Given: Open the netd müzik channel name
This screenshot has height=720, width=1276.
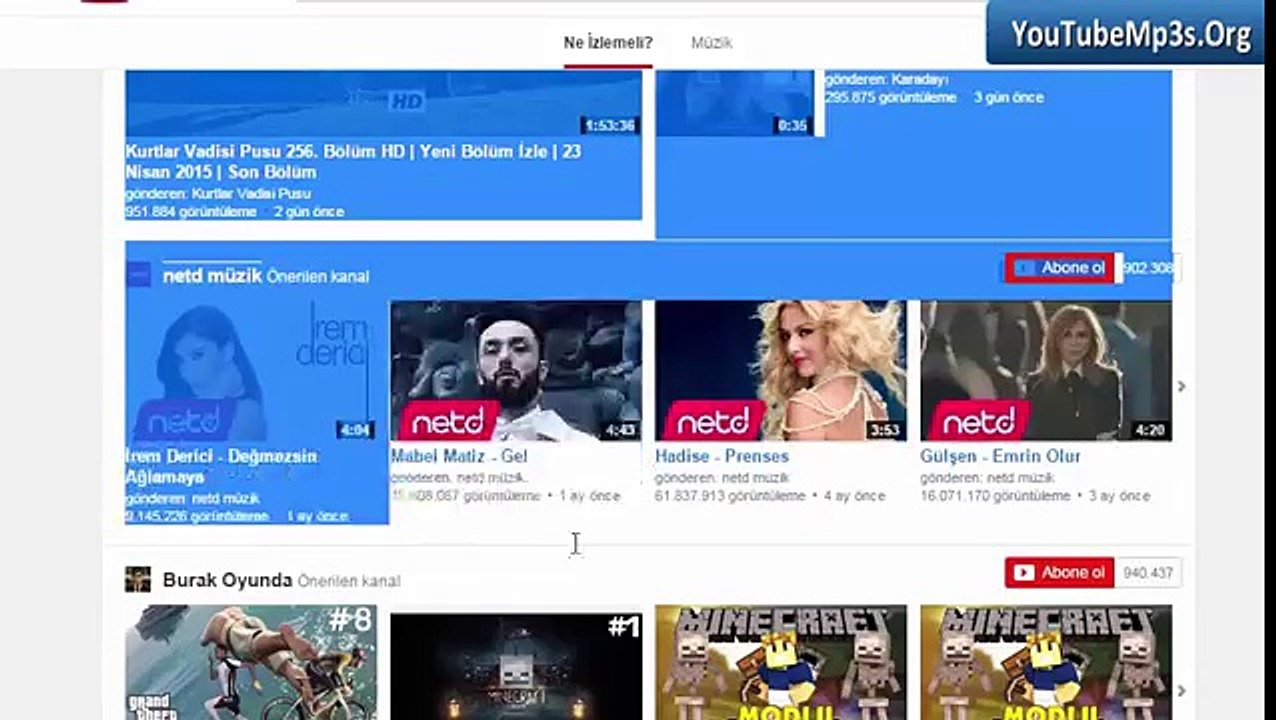Looking at the screenshot, I should [212, 275].
